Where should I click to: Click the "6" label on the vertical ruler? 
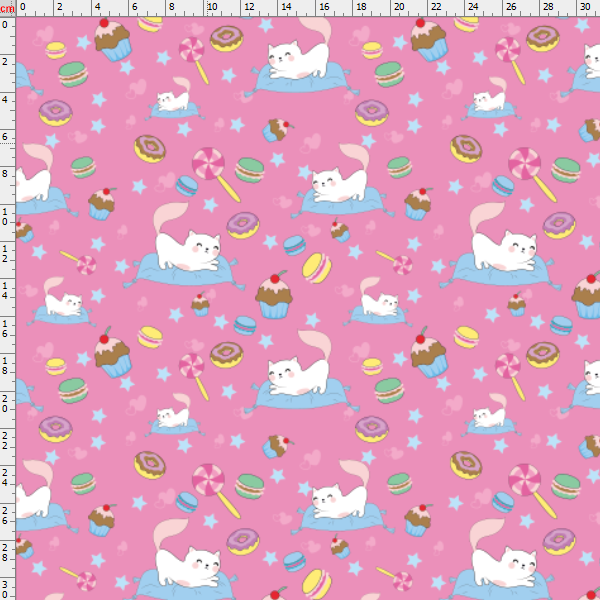coord(5,137)
